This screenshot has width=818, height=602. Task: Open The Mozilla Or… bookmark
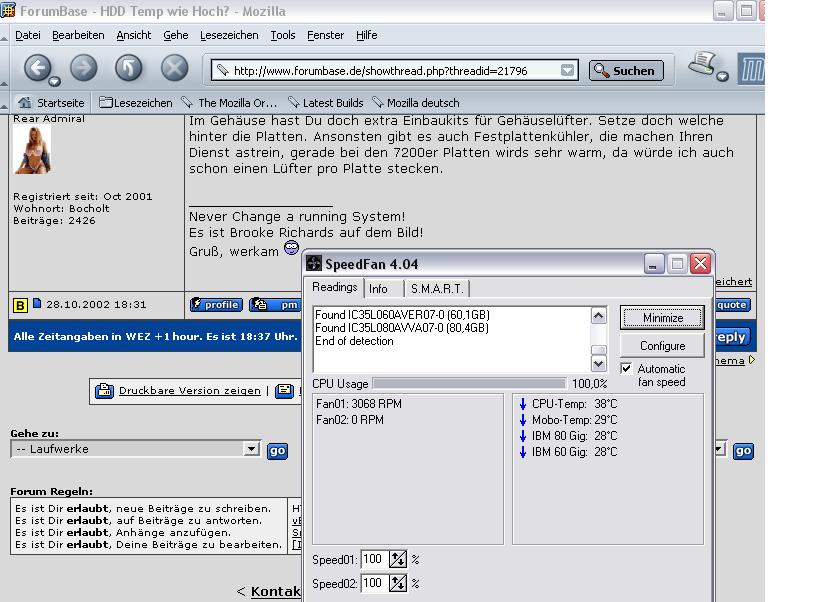(230, 103)
